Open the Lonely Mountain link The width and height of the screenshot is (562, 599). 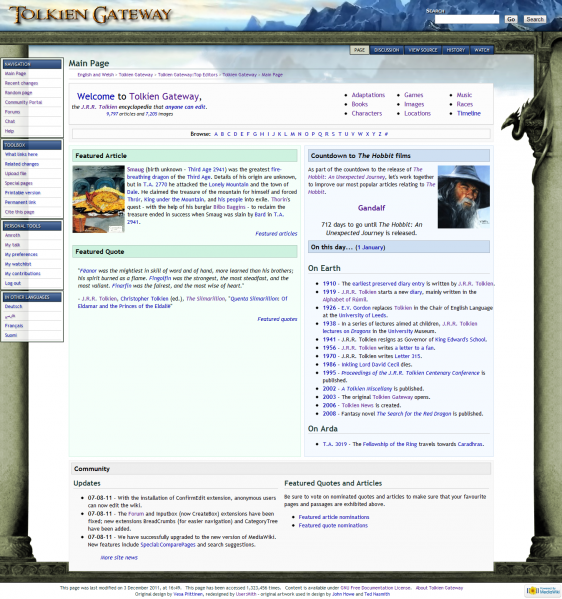tap(228, 185)
